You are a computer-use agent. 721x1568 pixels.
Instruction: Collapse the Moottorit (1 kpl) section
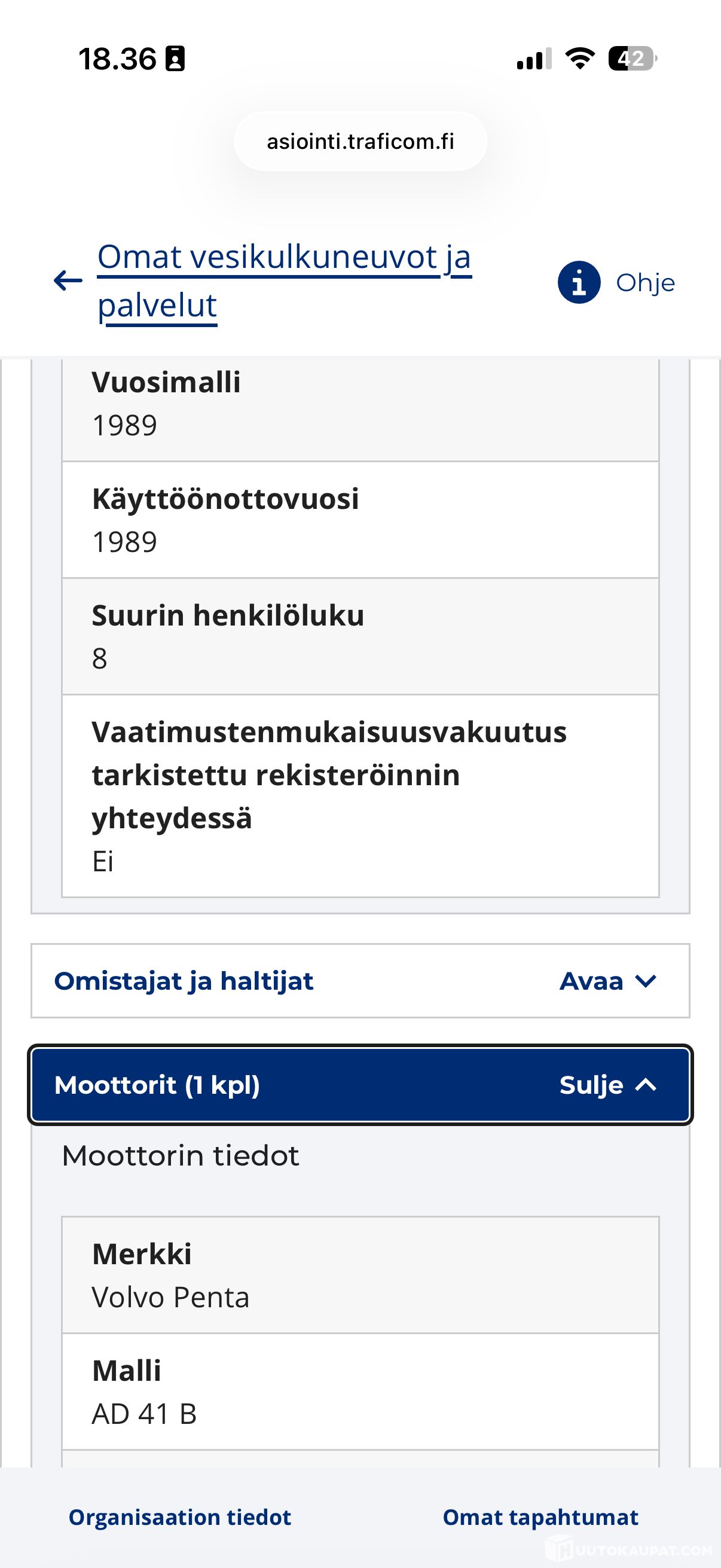tap(360, 1085)
